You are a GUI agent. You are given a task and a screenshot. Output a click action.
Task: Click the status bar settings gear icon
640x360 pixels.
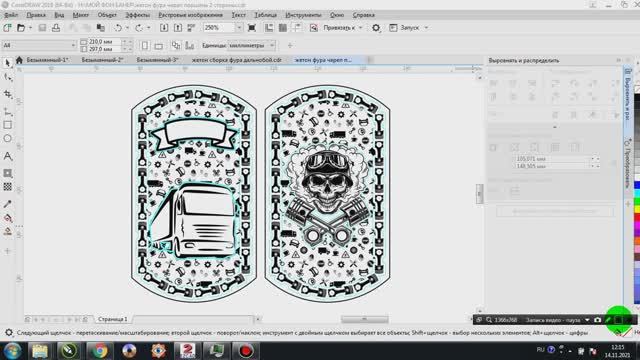click(x=9, y=333)
